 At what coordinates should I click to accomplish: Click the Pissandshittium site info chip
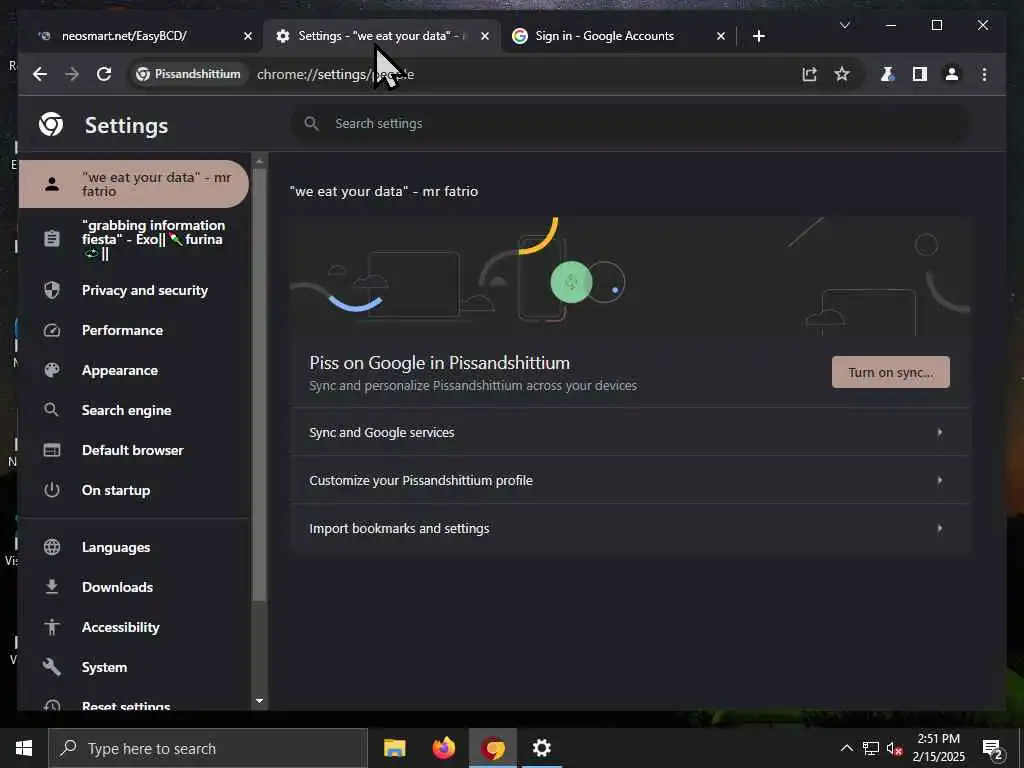[188, 74]
